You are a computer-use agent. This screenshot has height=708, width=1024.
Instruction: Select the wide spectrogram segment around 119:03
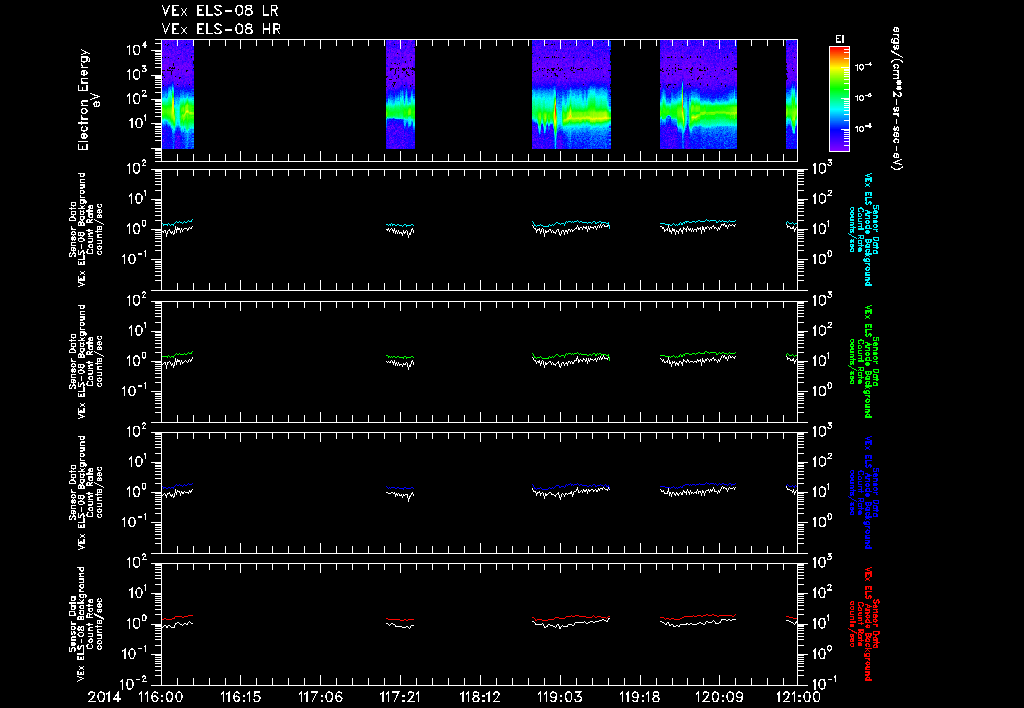pos(571,94)
